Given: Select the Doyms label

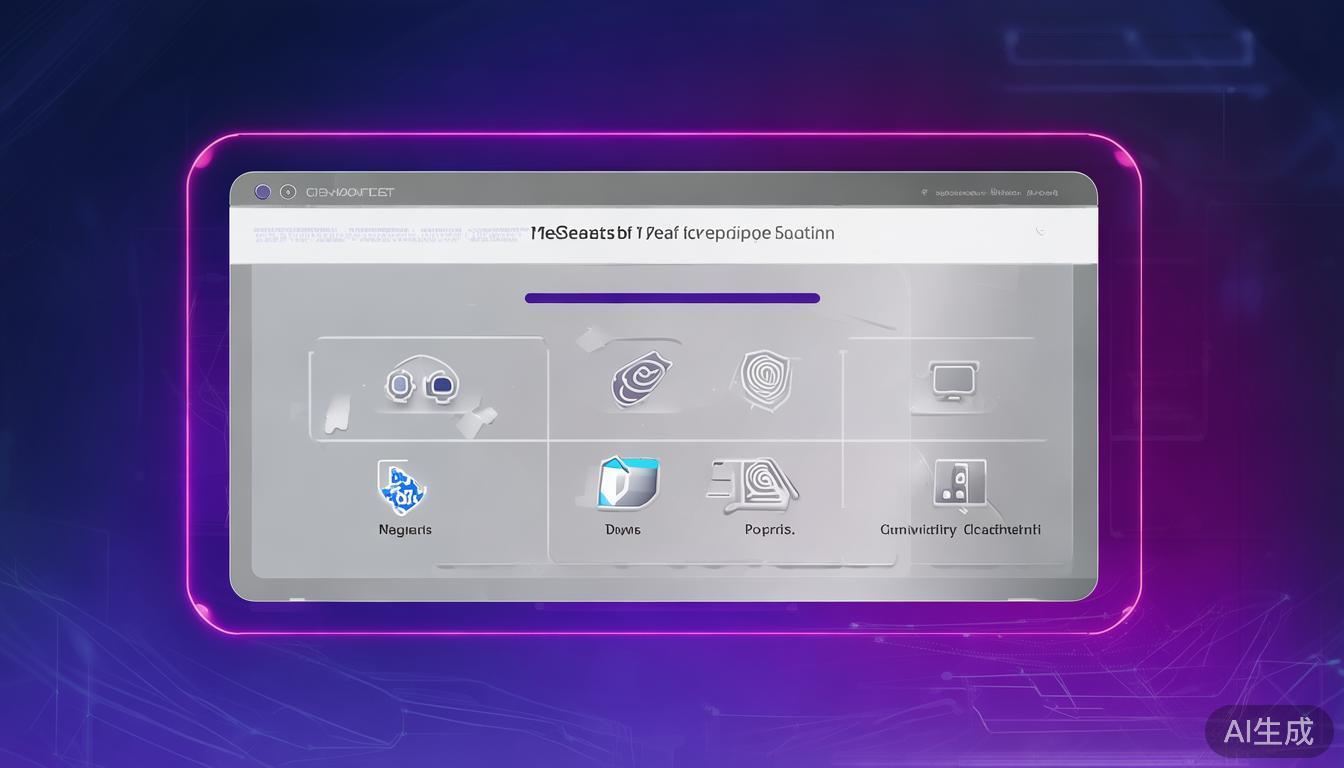Looking at the screenshot, I should point(623,530).
